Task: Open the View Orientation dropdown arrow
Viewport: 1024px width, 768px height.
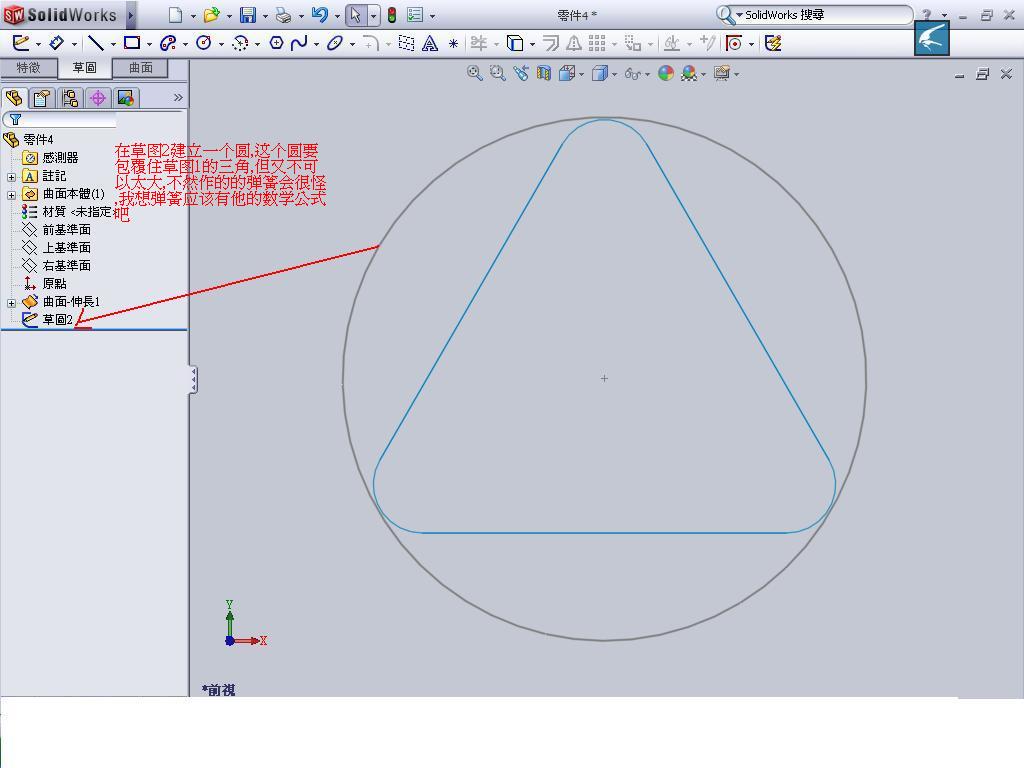Action: tap(581, 74)
